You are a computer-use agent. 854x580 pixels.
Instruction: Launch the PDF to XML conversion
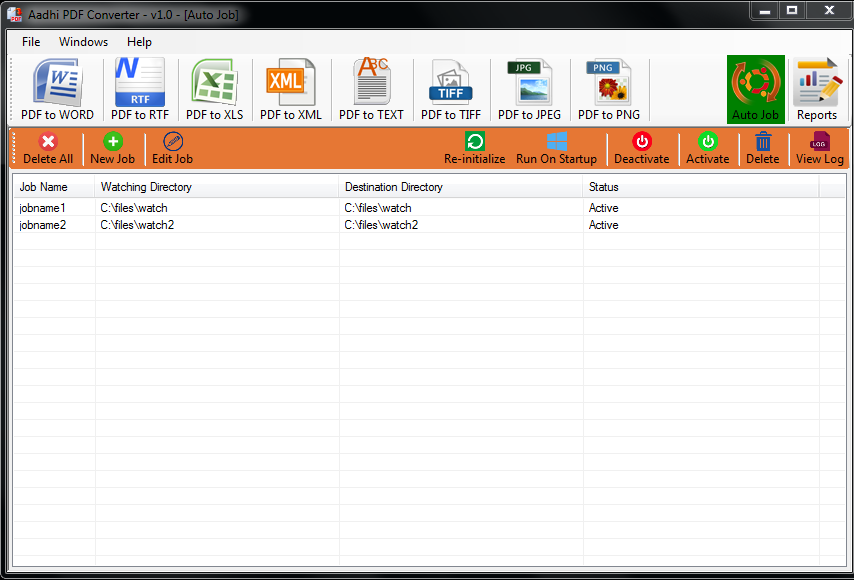pyautogui.click(x=291, y=88)
